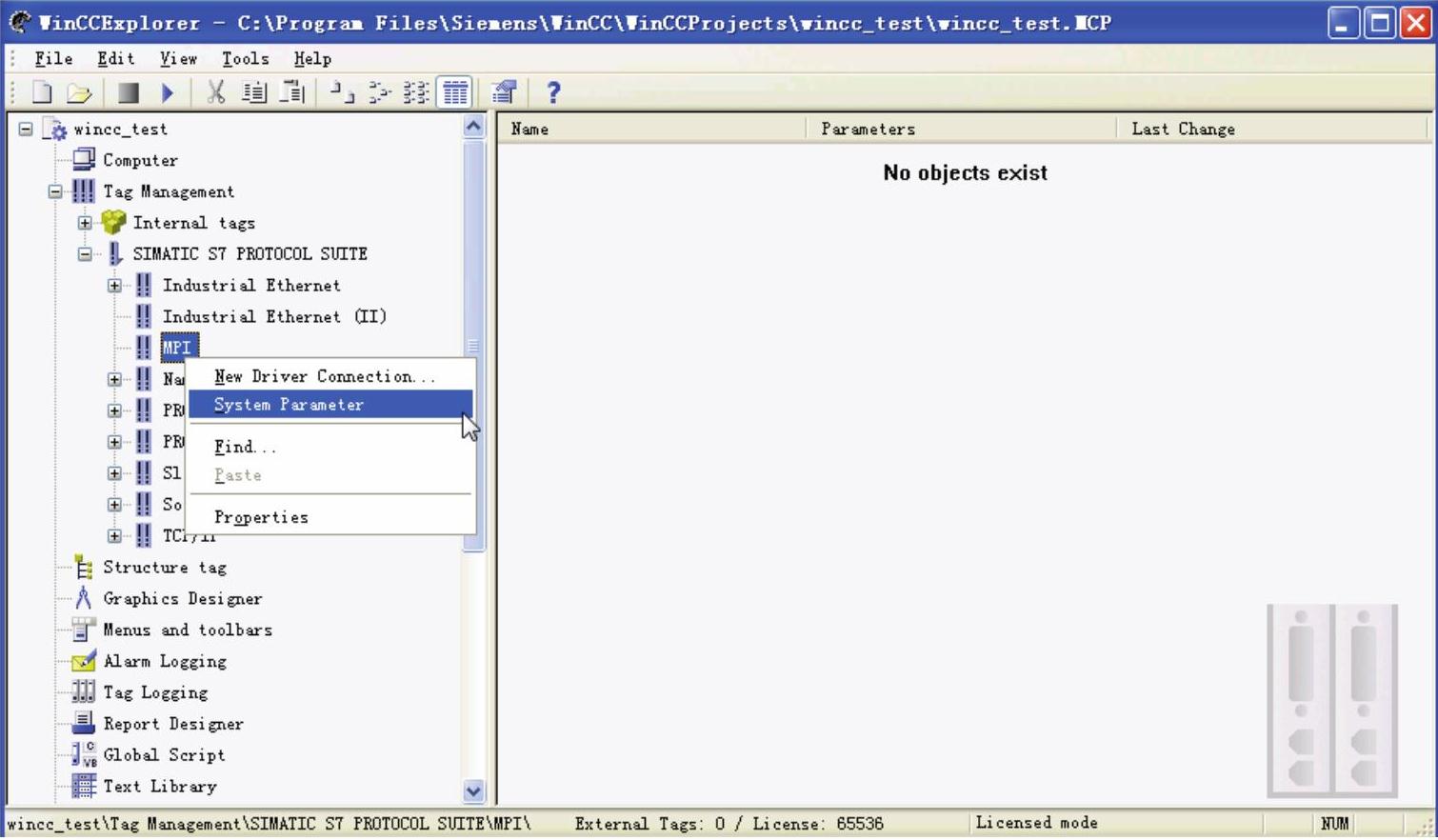The image size is (1438, 840).
Task: Open the View menu
Action: (178, 59)
